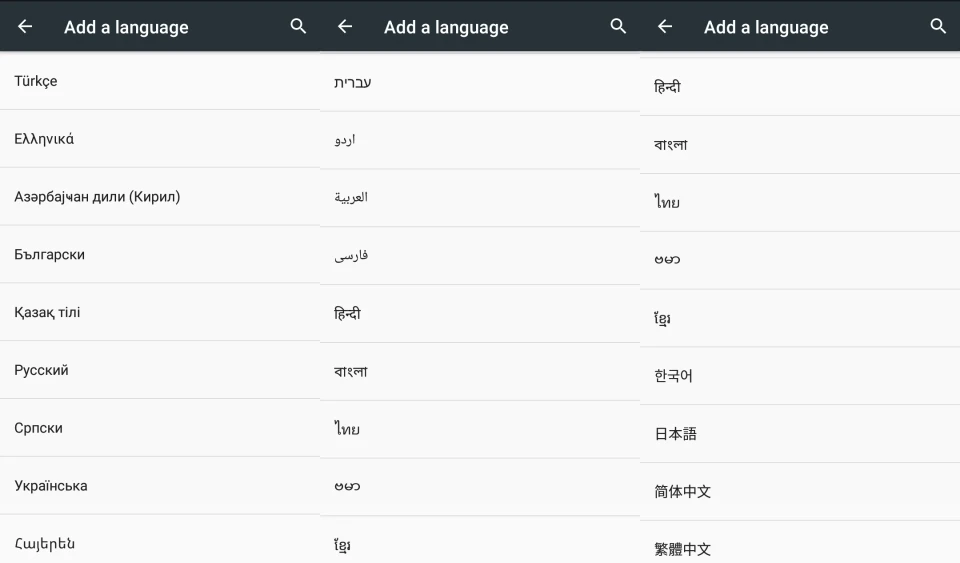Select Հայերեն language
This screenshot has height=563, width=960.
coord(160,540)
